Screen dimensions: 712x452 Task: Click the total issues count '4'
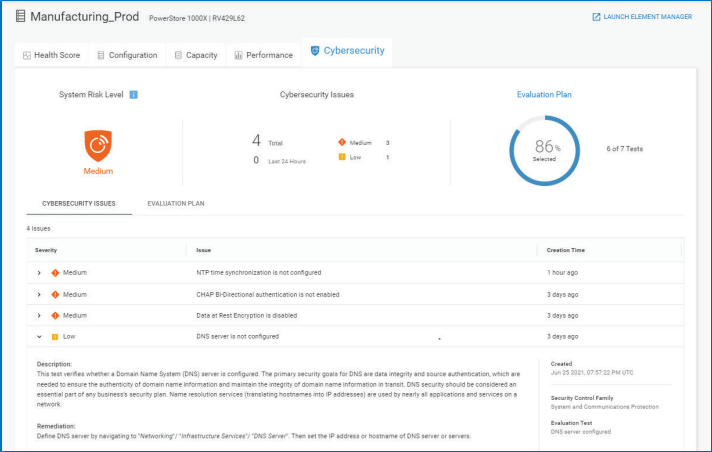pos(257,140)
